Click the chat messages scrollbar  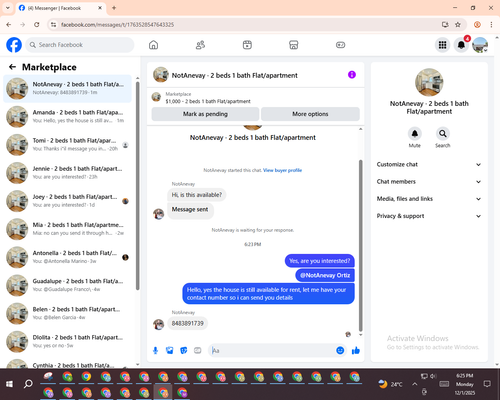click(360, 245)
